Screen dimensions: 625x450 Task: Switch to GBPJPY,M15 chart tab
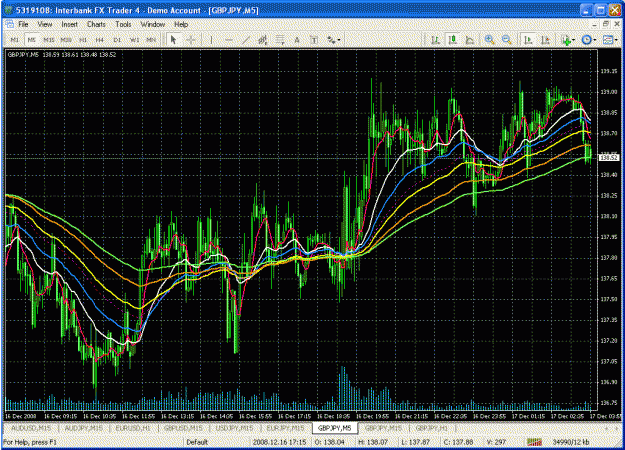[383, 428]
